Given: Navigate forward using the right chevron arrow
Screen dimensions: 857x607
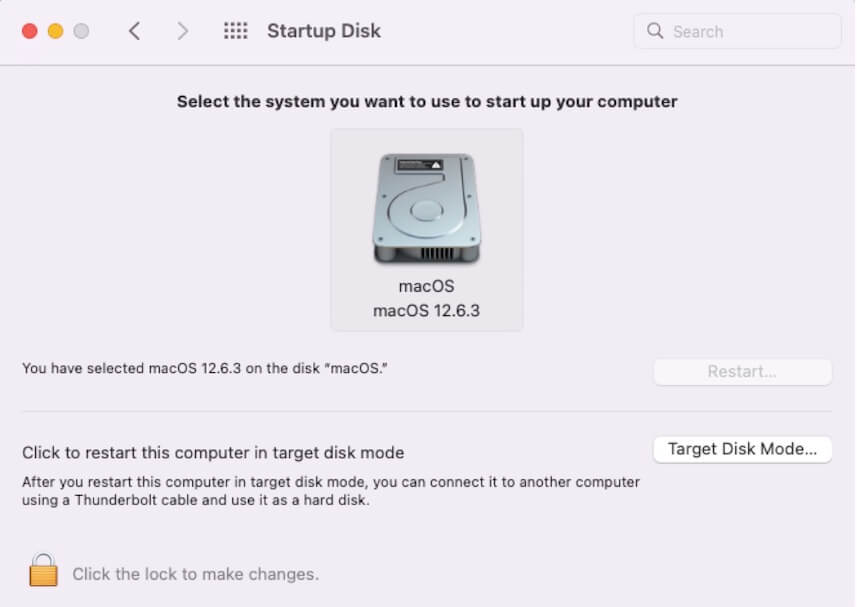Looking at the screenshot, I should (183, 30).
